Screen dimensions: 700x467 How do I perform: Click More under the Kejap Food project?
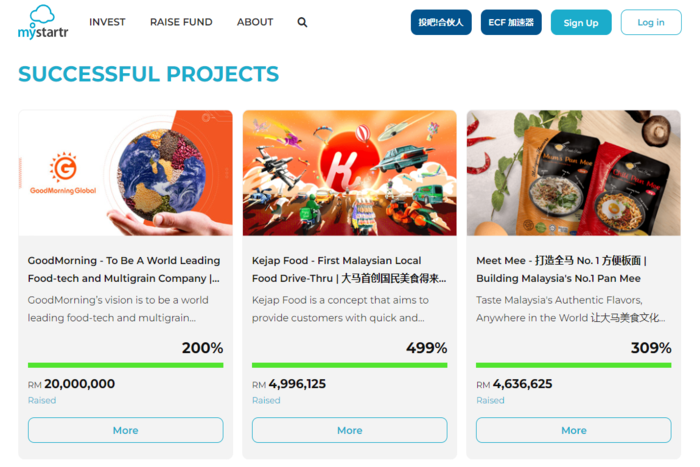pyautogui.click(x=350, y=430)
